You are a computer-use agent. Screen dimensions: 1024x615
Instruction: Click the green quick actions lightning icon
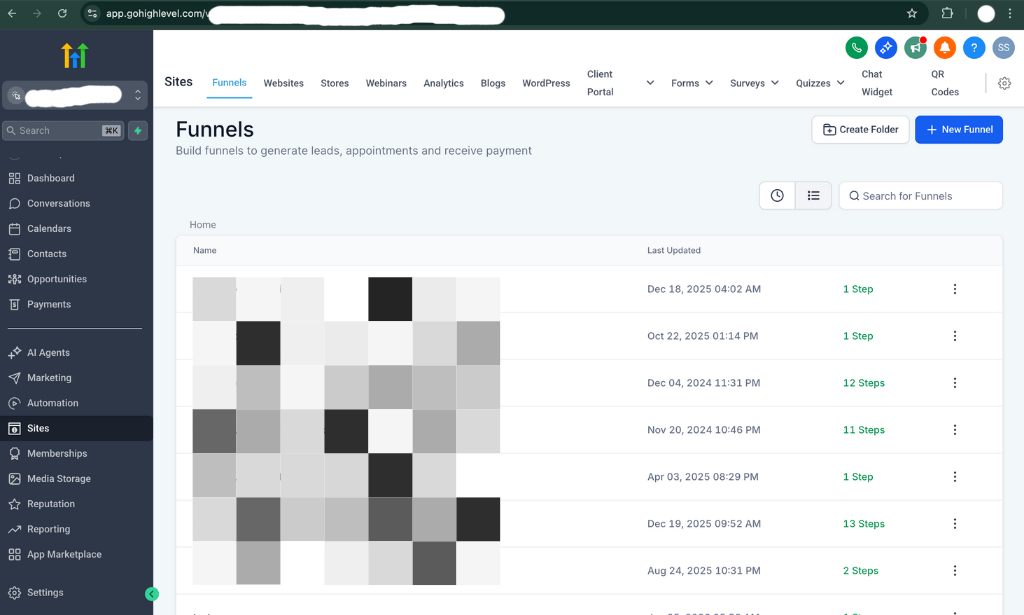pyautogui.click(x=137, y=130)
